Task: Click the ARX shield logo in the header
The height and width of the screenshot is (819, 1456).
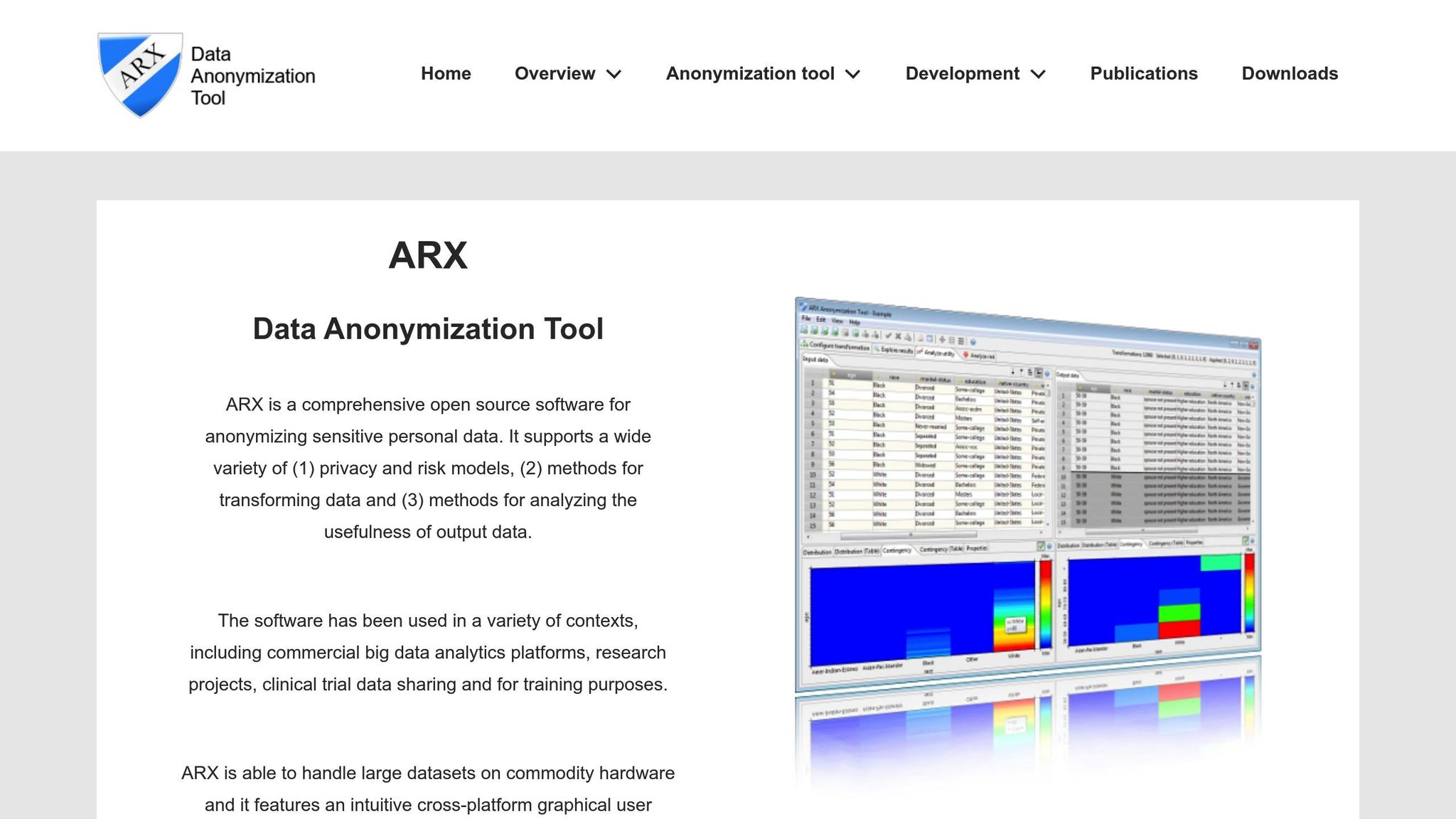Action: pyautogui.click(x=140, y=74)
